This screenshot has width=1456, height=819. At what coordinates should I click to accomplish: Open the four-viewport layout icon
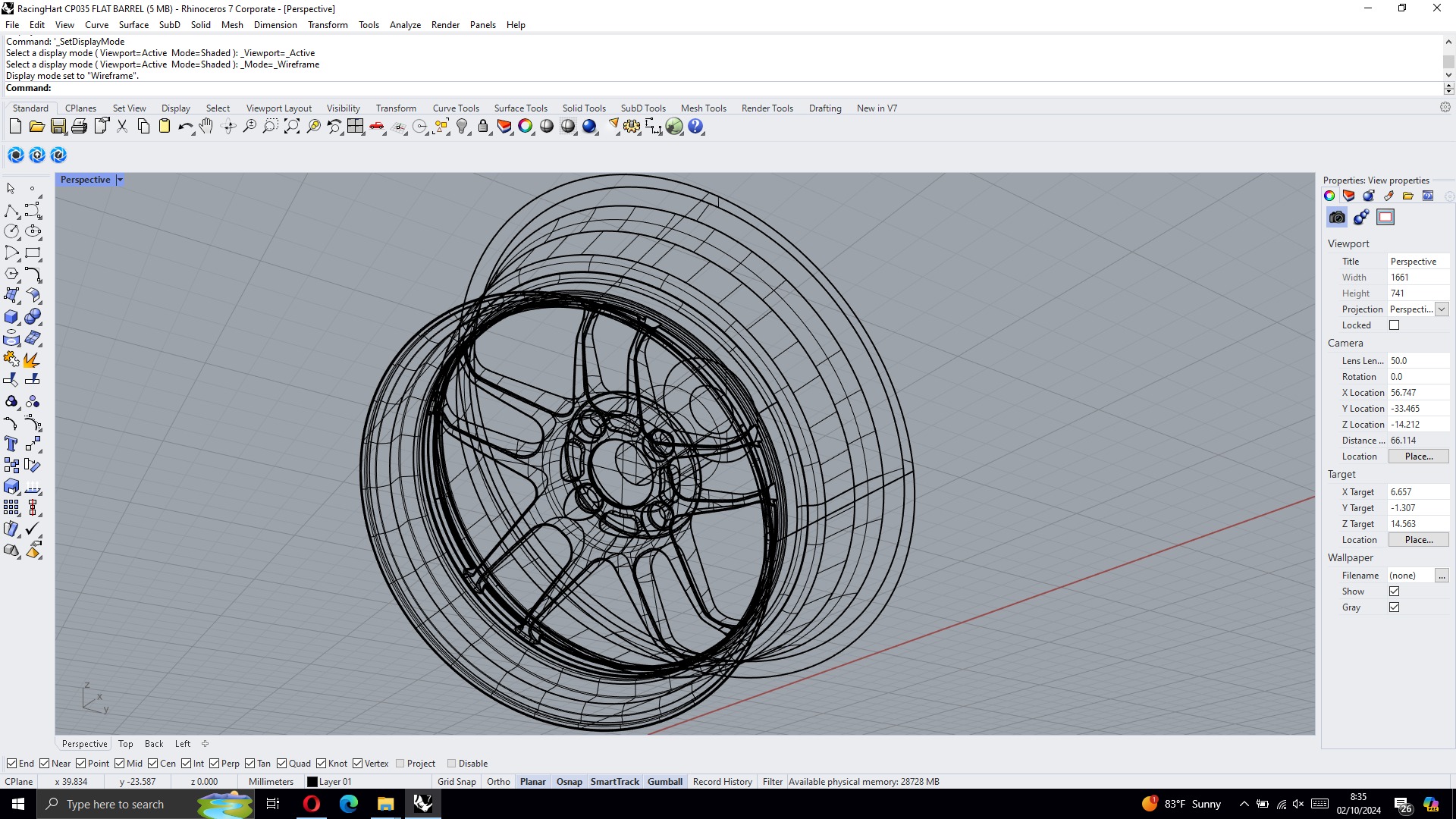click(355, 127)
